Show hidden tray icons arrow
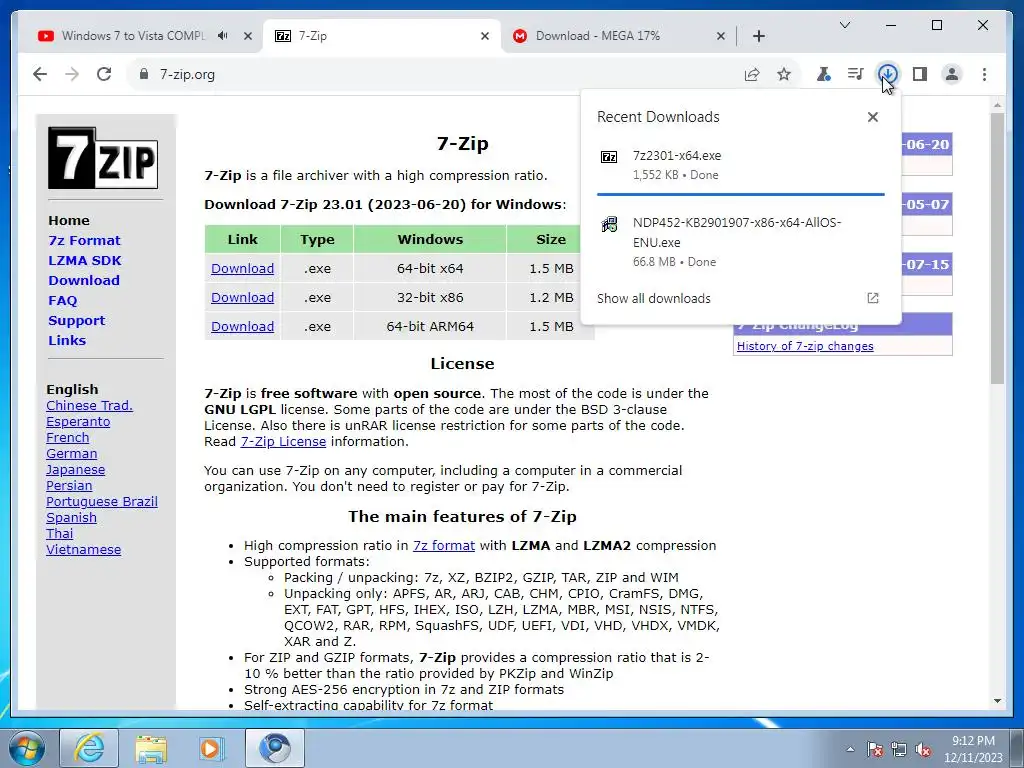Viewport: 1024px width, 768px height. pos(850,749)
